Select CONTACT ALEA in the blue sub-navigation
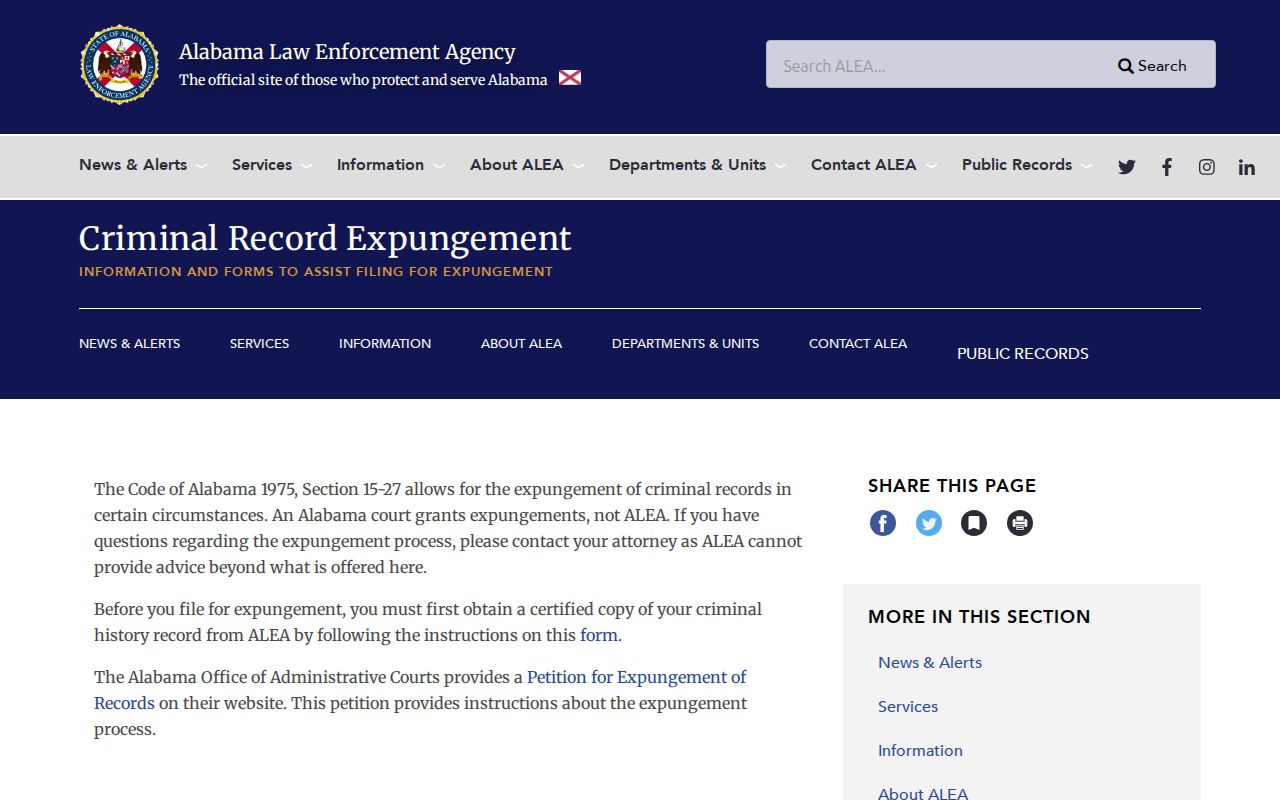This screenshot has width=1280, height=800. pyautogui.click(x=858, y=343)
